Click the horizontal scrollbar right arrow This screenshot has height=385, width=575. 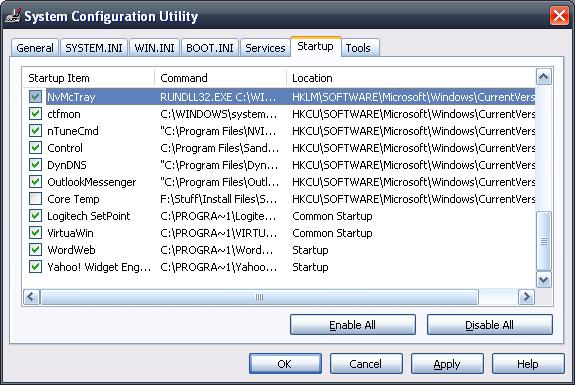coord(527,297)
